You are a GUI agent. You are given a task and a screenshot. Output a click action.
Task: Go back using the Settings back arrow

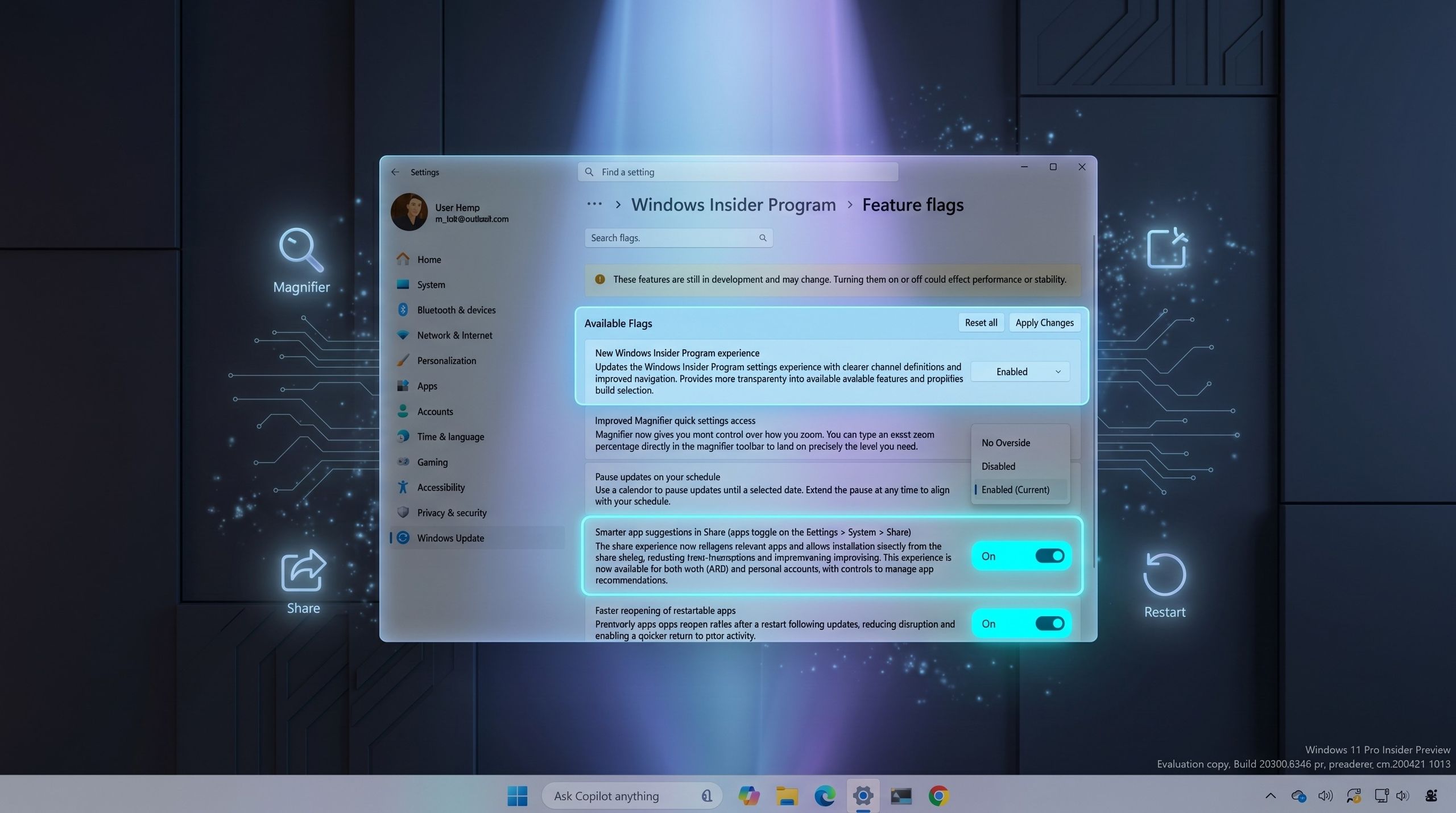pyautogui.click(x=395, y=172)
